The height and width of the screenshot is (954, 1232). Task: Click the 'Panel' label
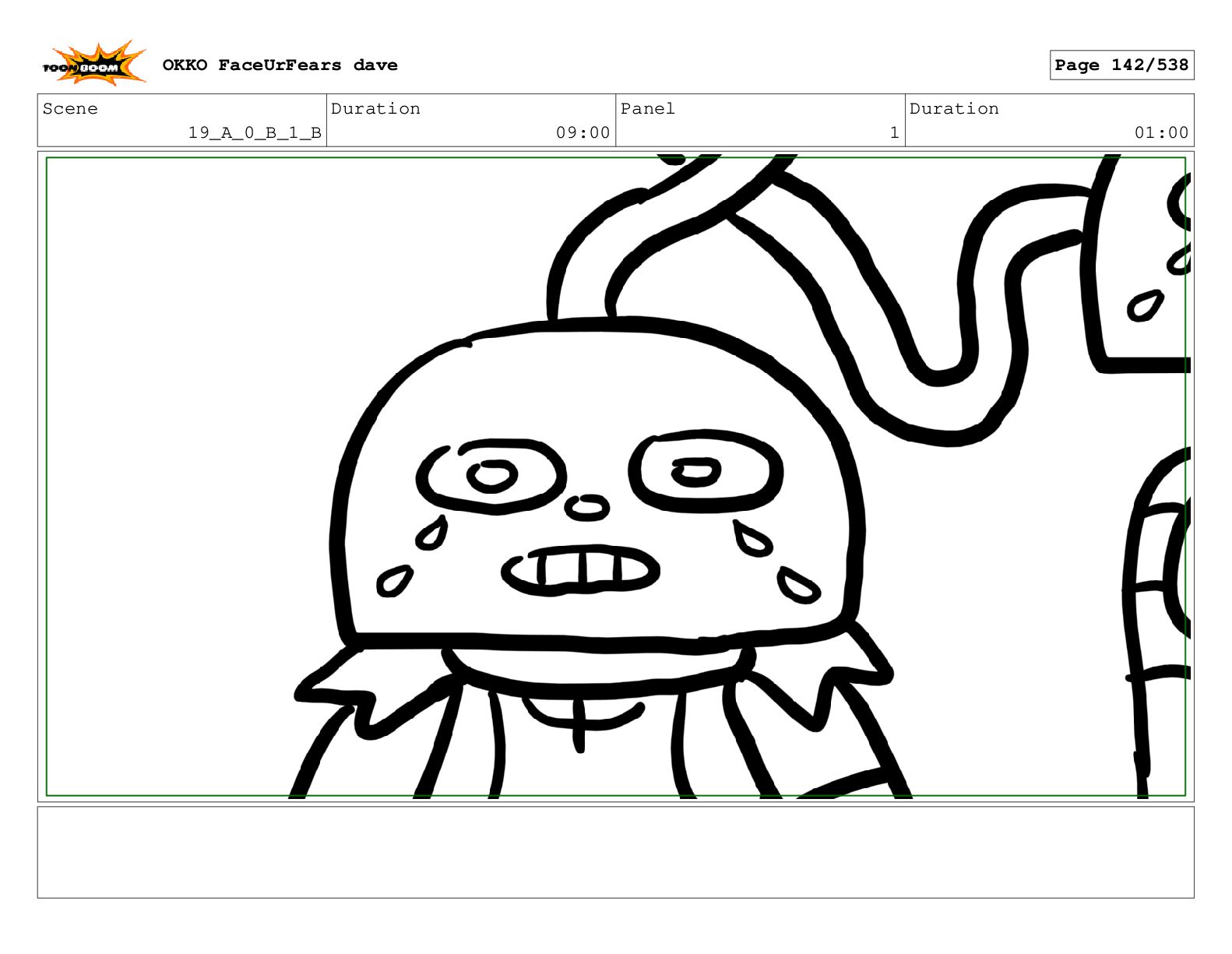pos(647,109)
